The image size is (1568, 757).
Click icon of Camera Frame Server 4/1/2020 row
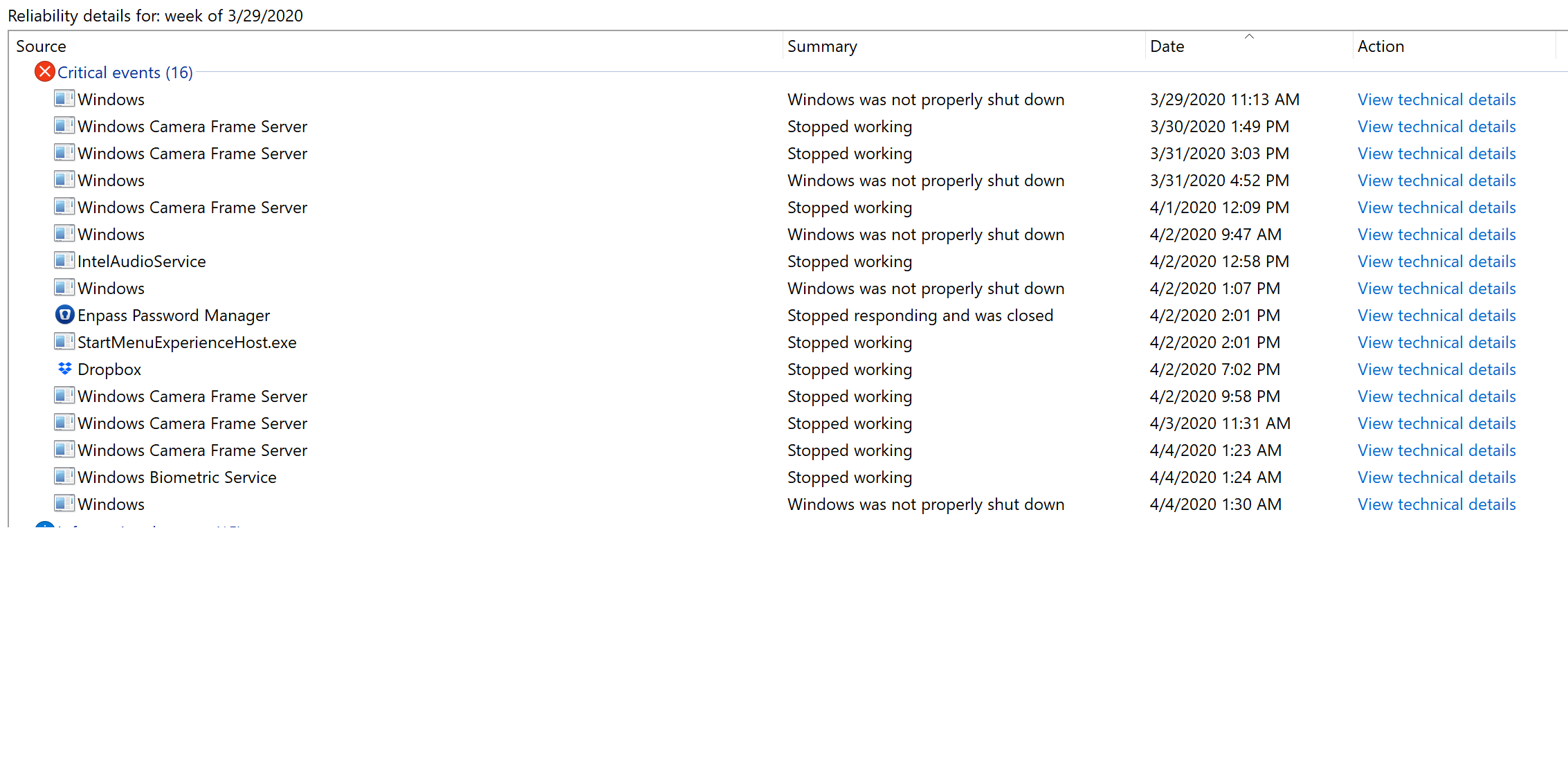[64, 207]
